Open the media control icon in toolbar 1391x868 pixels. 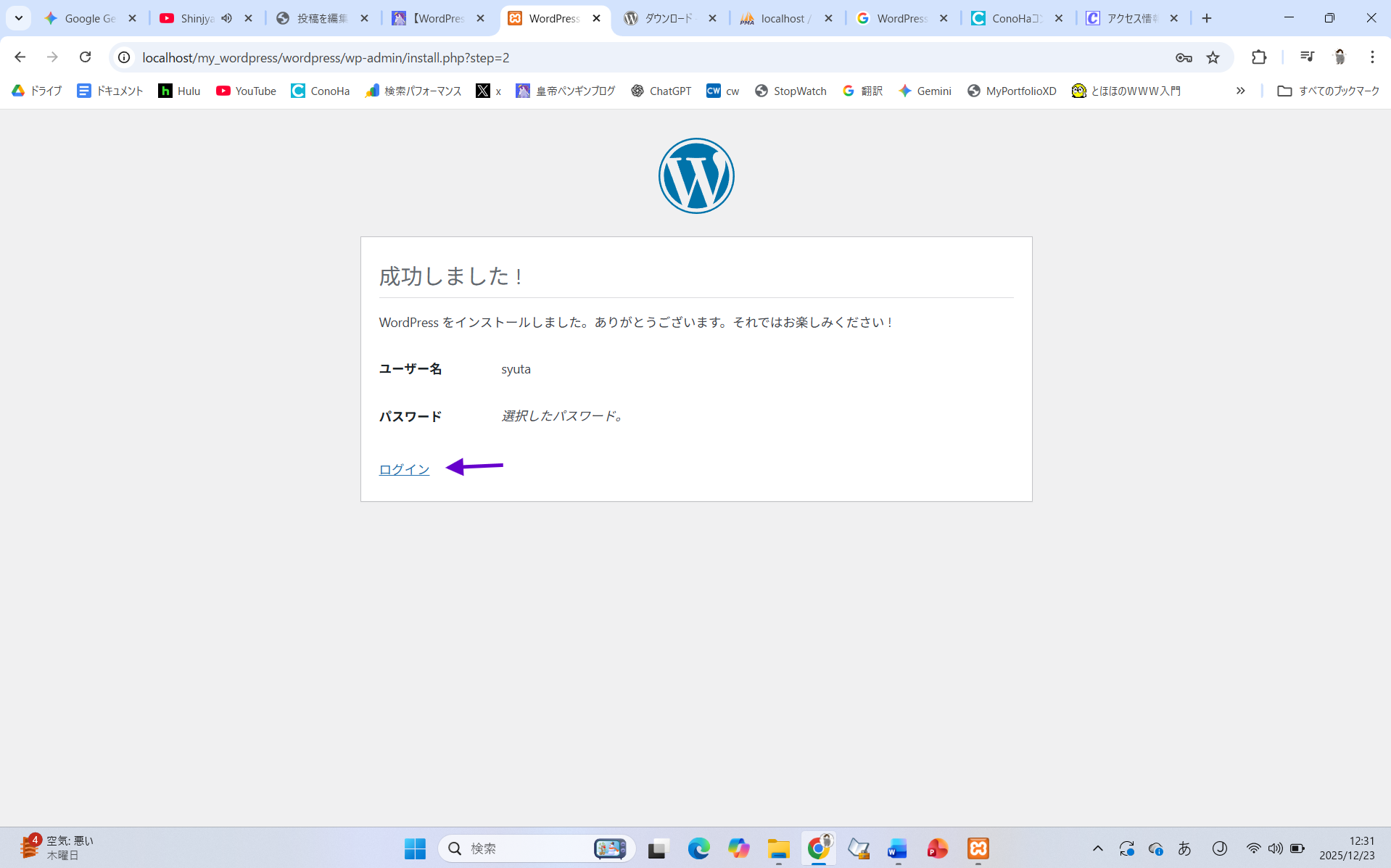tap(1307, 57)
